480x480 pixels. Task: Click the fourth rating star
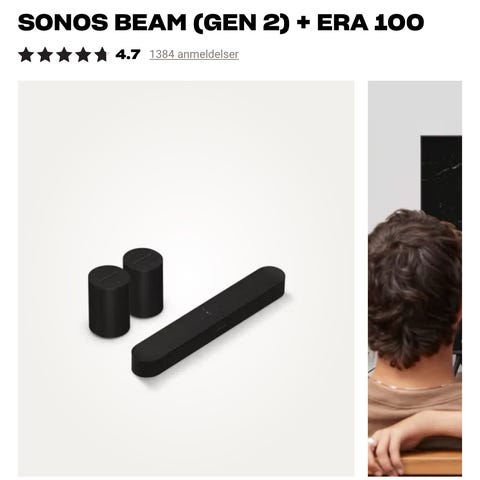point(83,55)
